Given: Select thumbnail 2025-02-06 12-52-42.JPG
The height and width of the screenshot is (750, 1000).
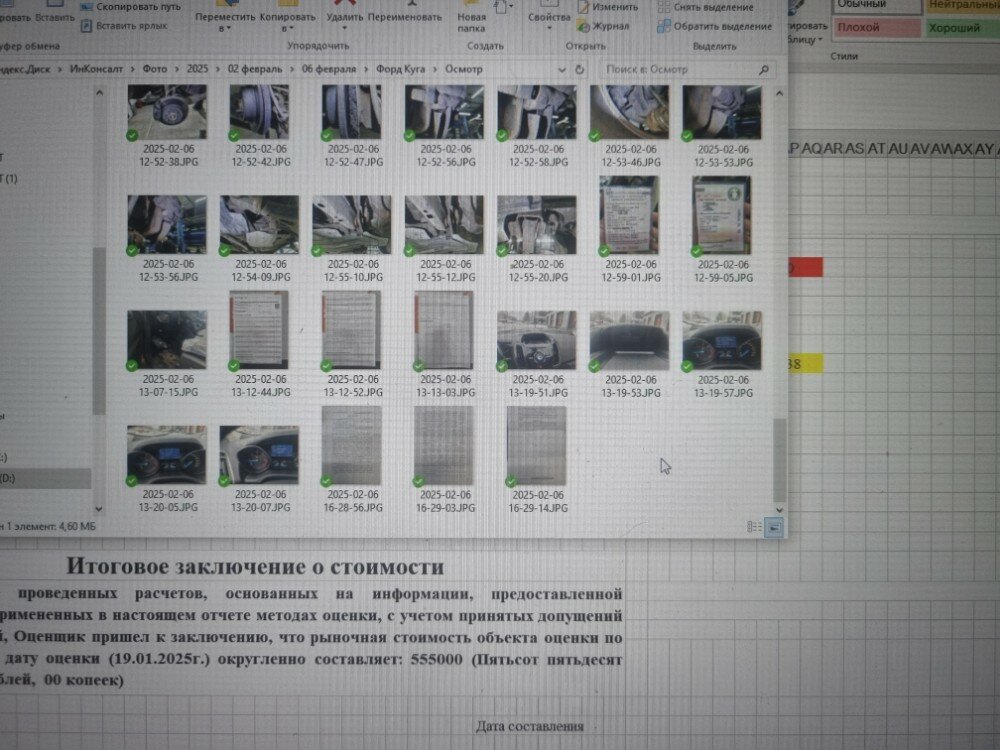Looking at the screenshot, I should pos(260,112).
